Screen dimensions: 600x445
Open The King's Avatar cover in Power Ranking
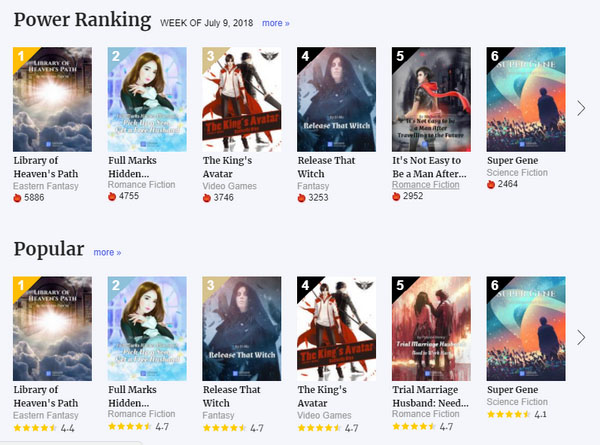pyautogui.click(x=242, y=99)
